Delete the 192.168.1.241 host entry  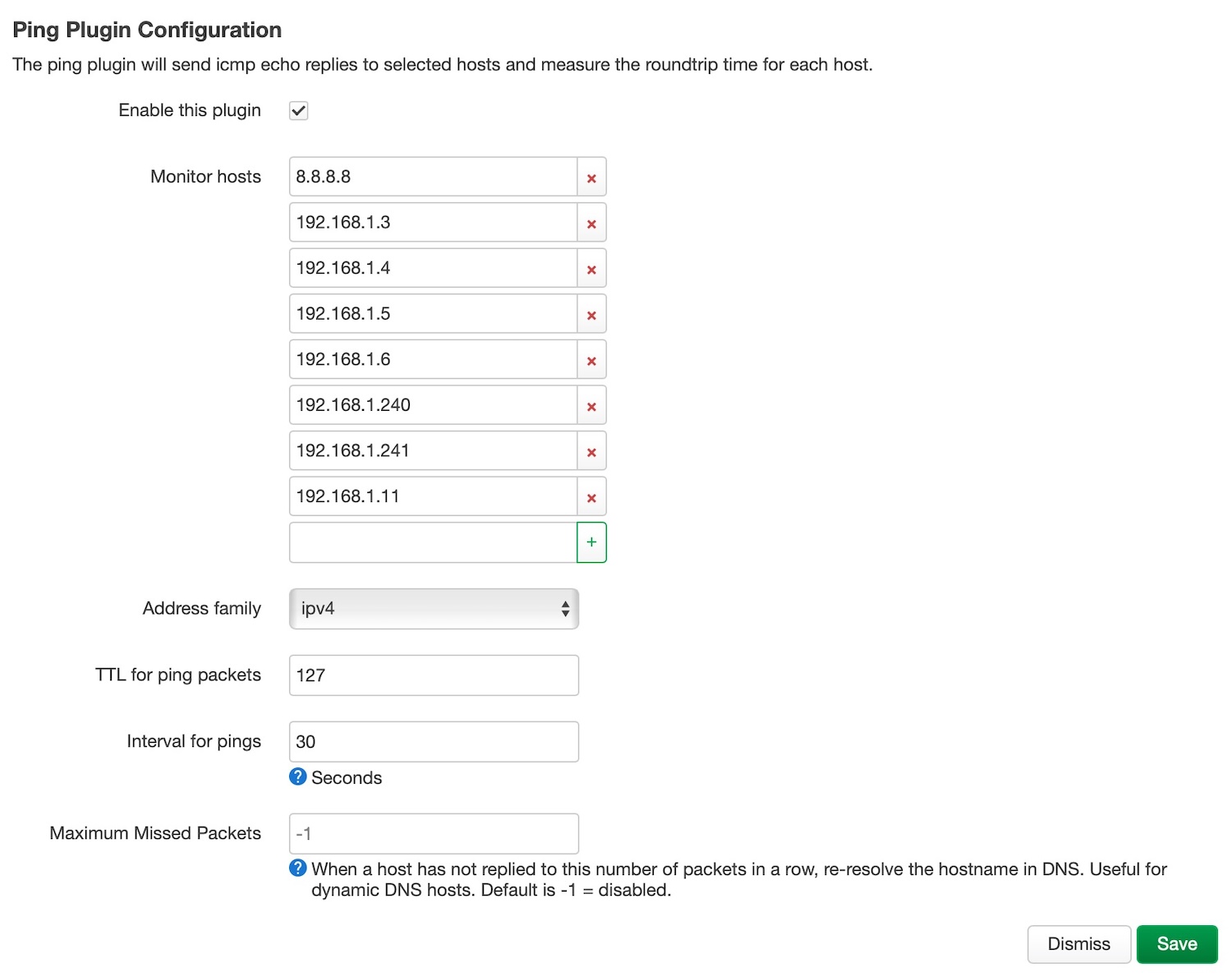point(591,451)
